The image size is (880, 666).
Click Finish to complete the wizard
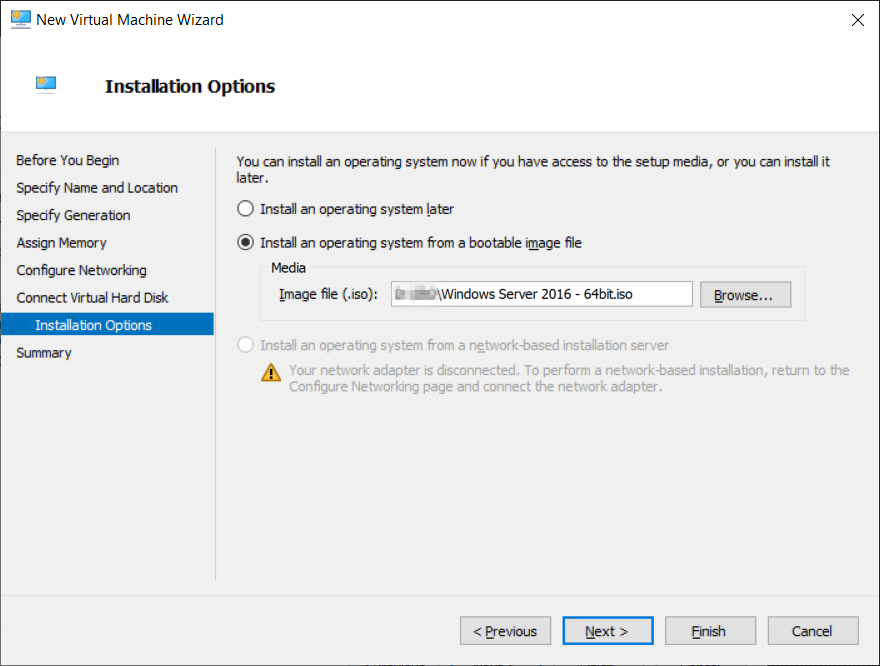(x=711, y=631)
